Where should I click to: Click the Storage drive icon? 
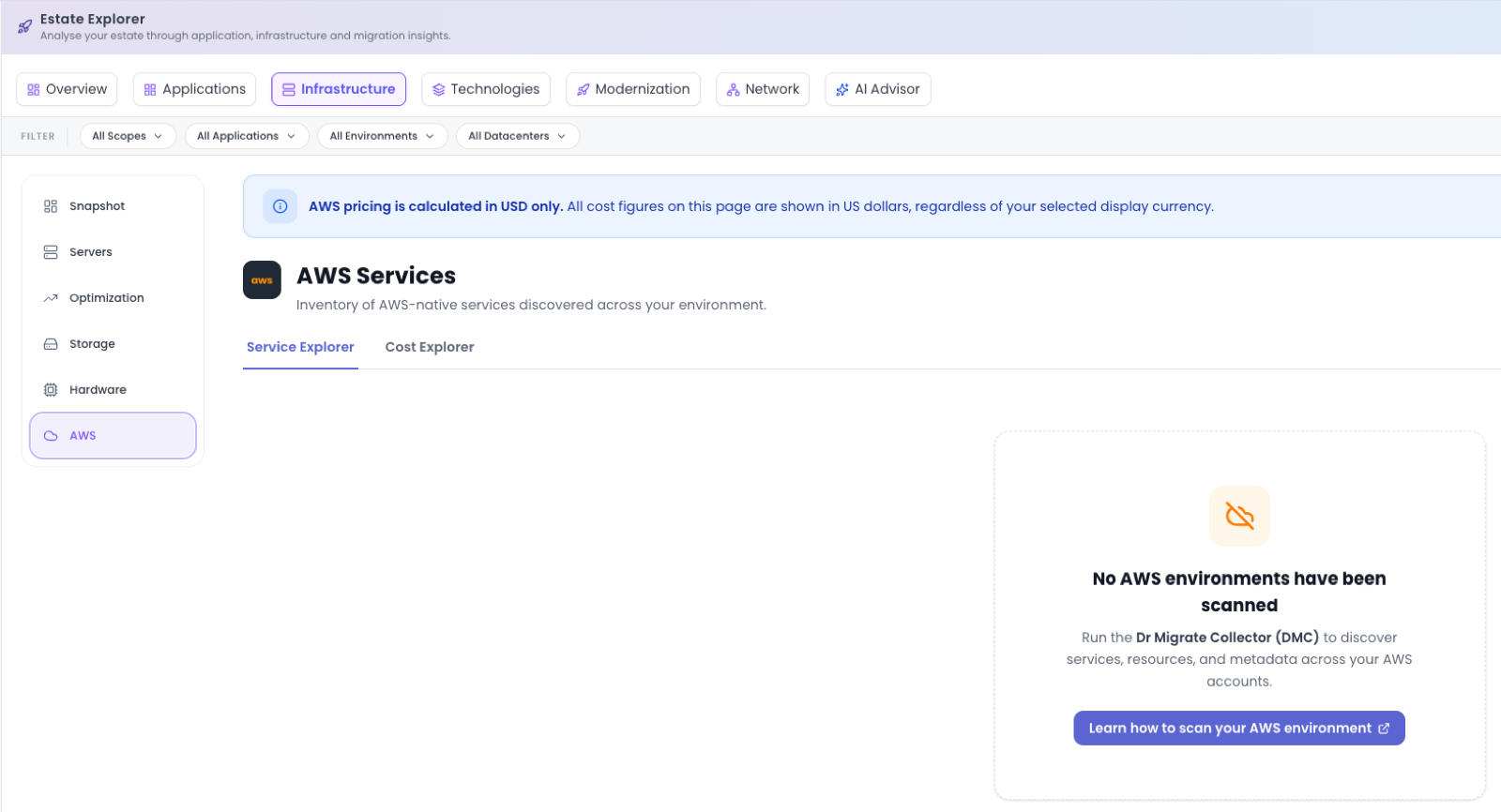point(51,344)
